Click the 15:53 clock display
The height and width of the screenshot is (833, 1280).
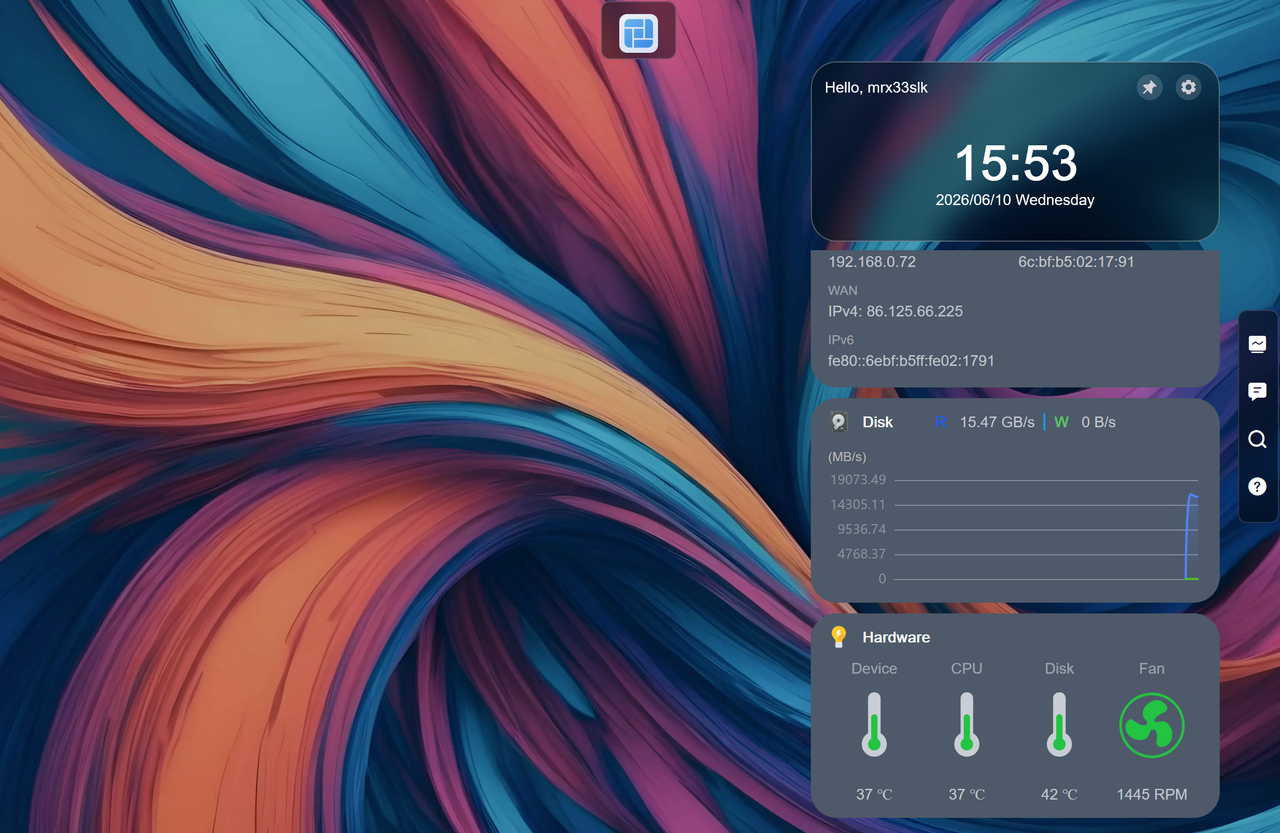click(x=1015, y=163)
